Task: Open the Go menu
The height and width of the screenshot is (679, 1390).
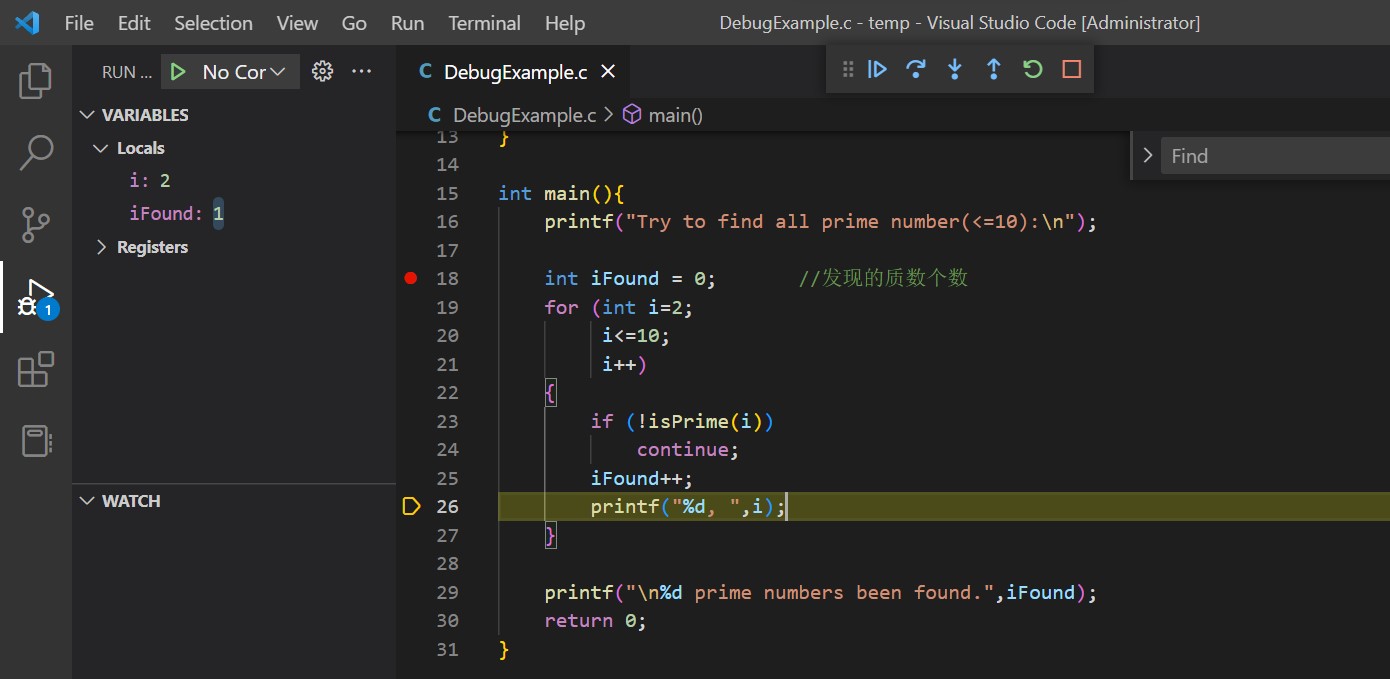Action: [354, 23]
